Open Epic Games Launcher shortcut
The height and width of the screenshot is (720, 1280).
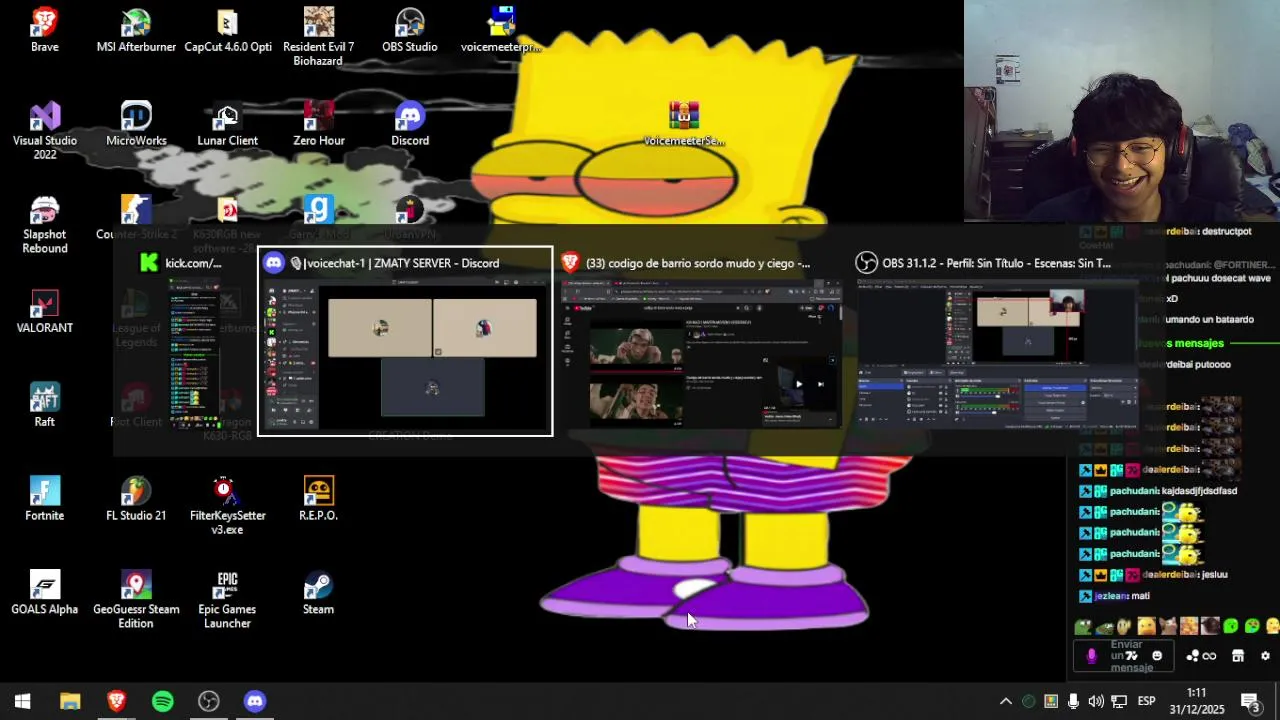coord(227,599)
